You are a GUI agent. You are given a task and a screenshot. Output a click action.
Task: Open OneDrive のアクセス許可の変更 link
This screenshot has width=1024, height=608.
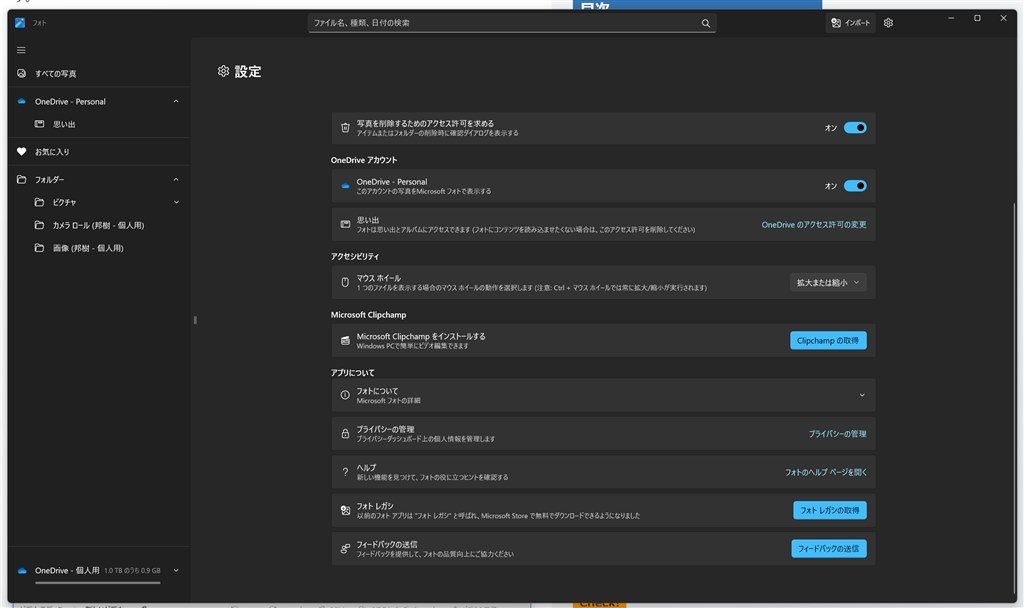(x=814, y=224)
